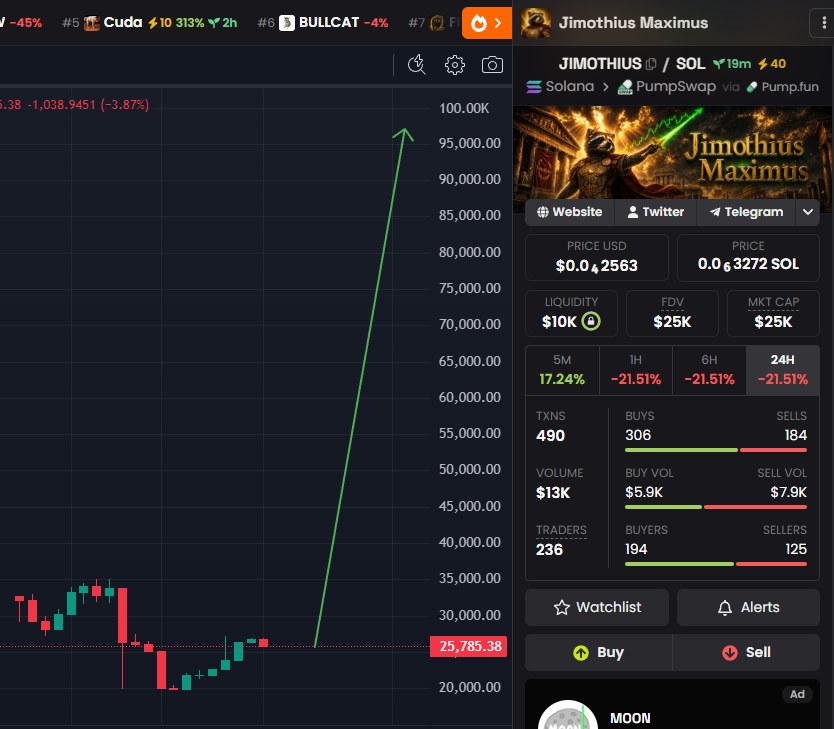Click the LIQUIDITY $10K value
The image size is (834, 729).
point(559,322)
